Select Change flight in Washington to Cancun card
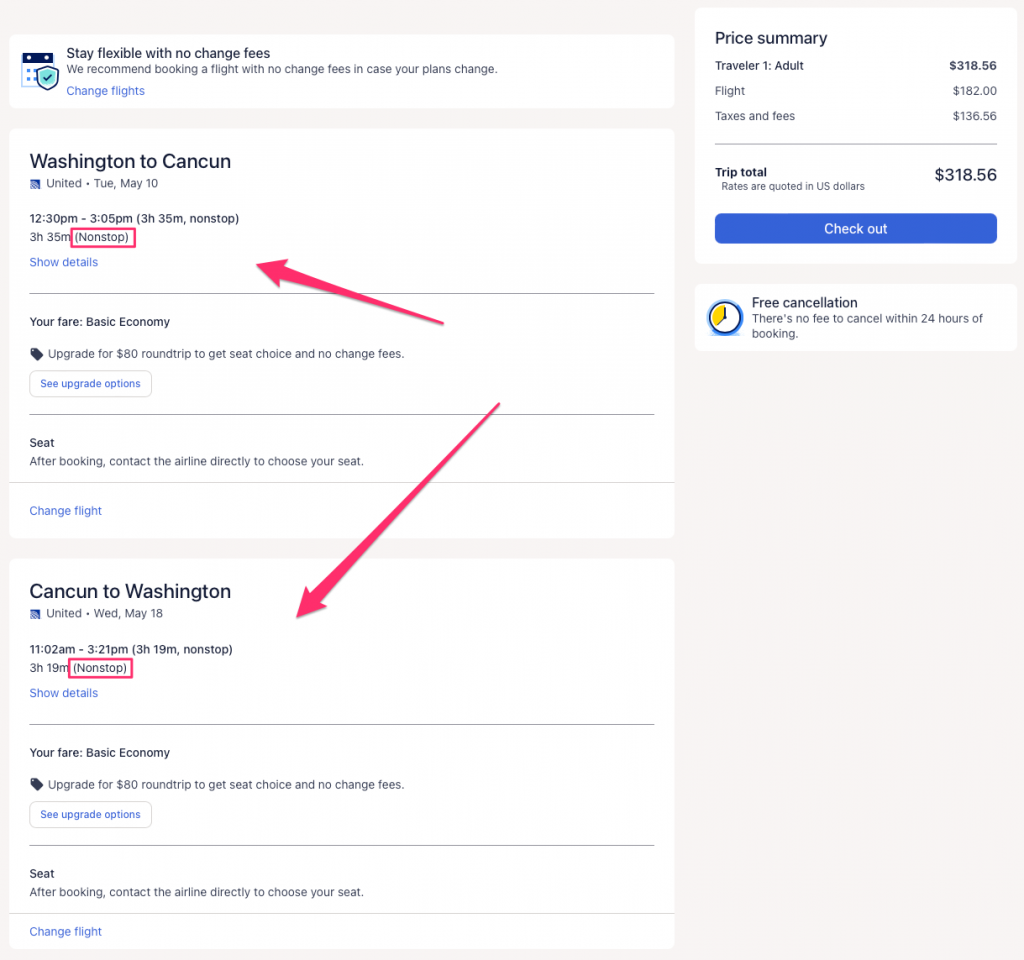This screenshot has width=1024, height=960. [x=66, y=511]
